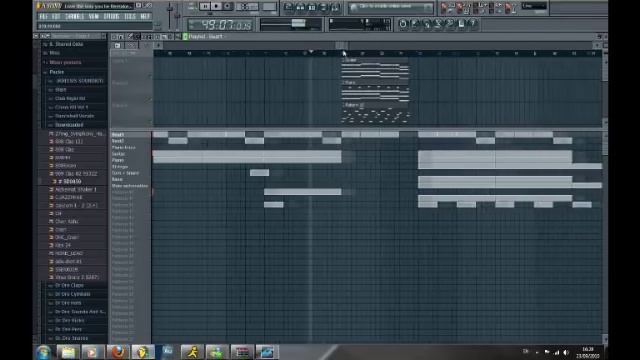Open the browser snapshot dropdown arrow
The width and height of the screenshot is (640, 360).
[103, 36]
